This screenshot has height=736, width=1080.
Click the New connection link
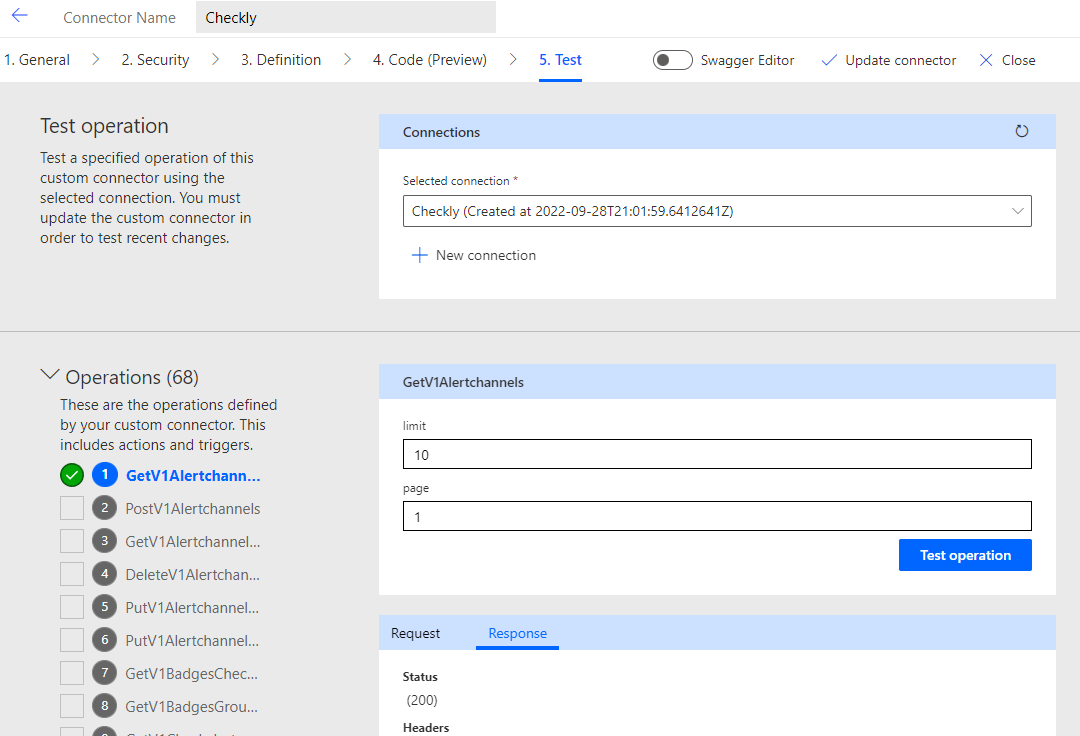(486, 255)
